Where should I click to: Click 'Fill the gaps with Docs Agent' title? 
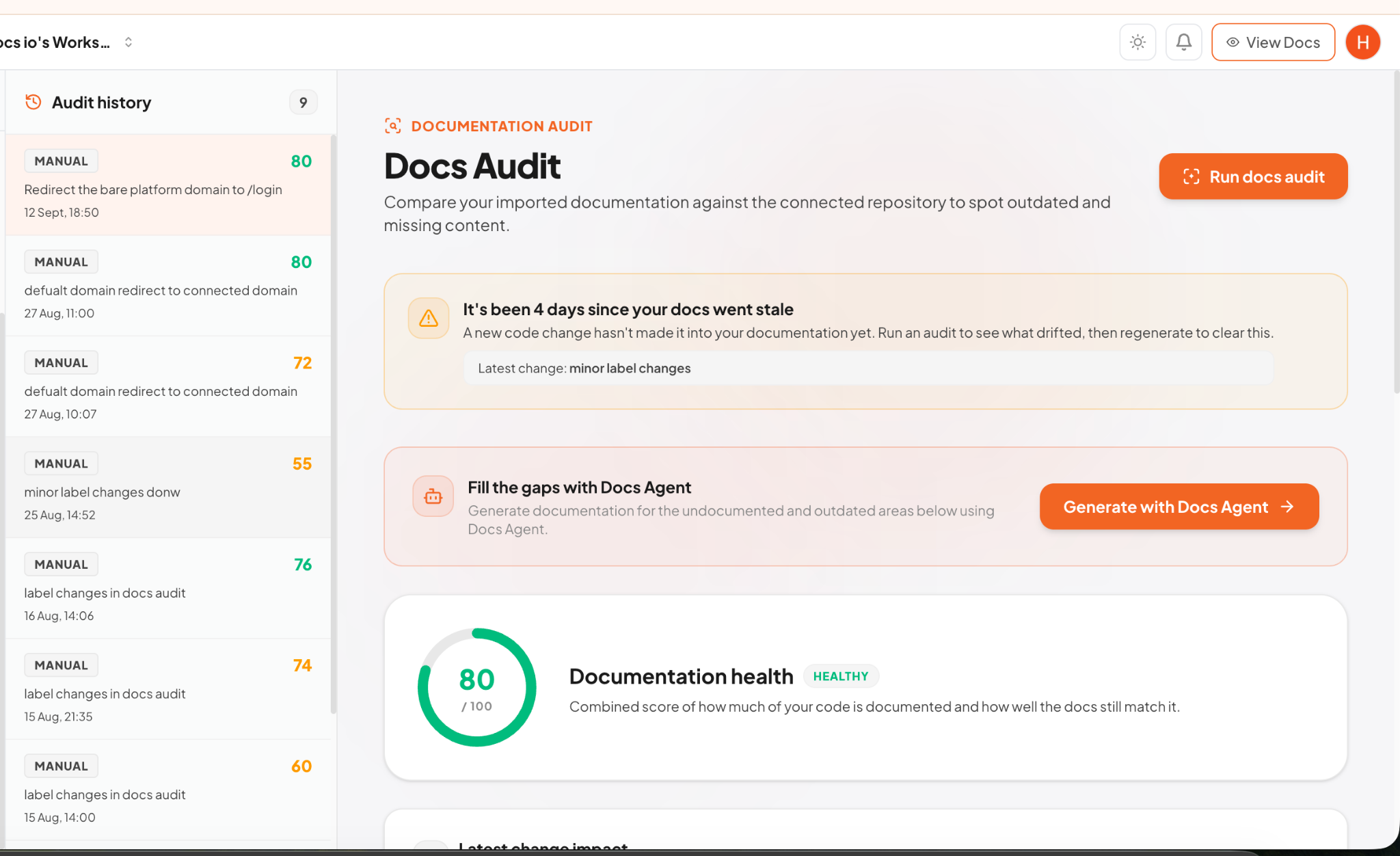coord(579,487)
